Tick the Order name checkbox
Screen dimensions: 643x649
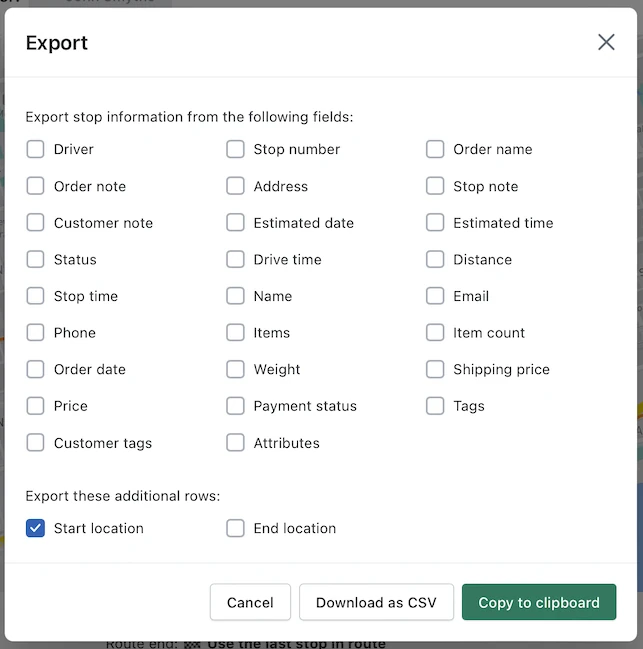[435, 149]
